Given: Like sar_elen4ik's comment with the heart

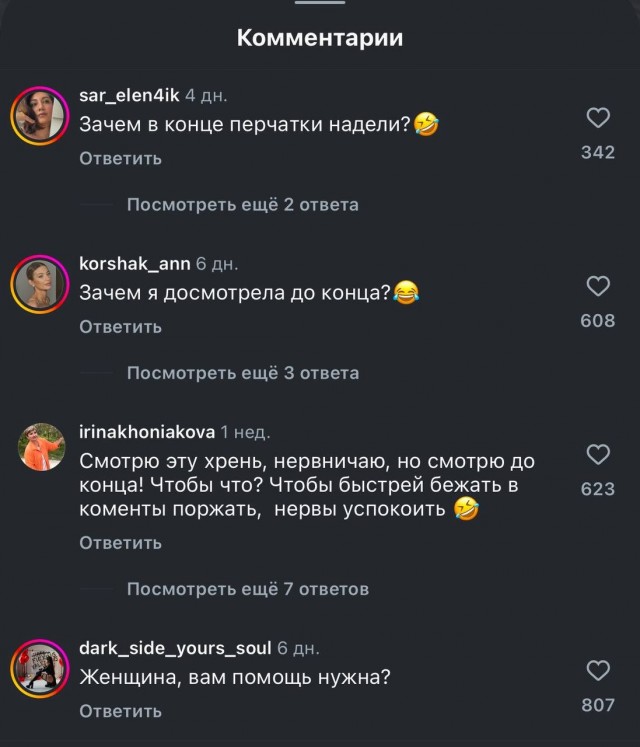Looking at the screenshot, I should [x=598, y=119].
